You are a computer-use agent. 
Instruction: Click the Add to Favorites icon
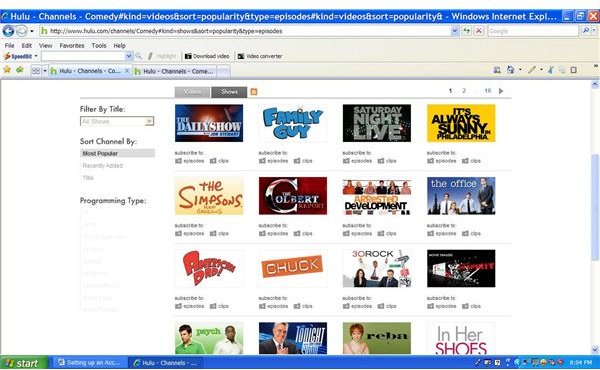click(20, 70)
